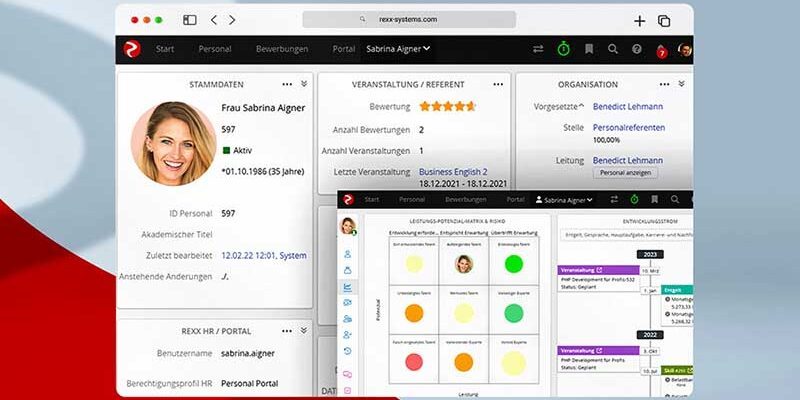Open notifications bell with red 7 badge
The height and width of the screenshot is (400, 800).
[662, 51]
